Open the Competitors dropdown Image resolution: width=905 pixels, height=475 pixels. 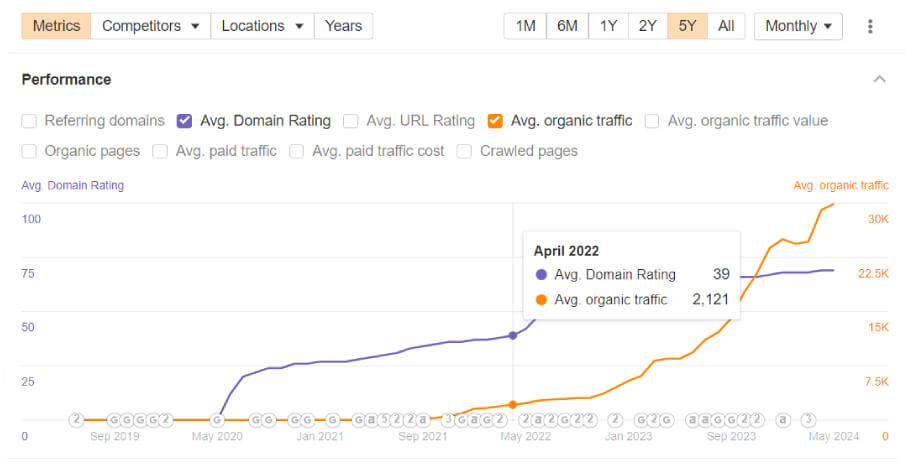tap(150, 26)
